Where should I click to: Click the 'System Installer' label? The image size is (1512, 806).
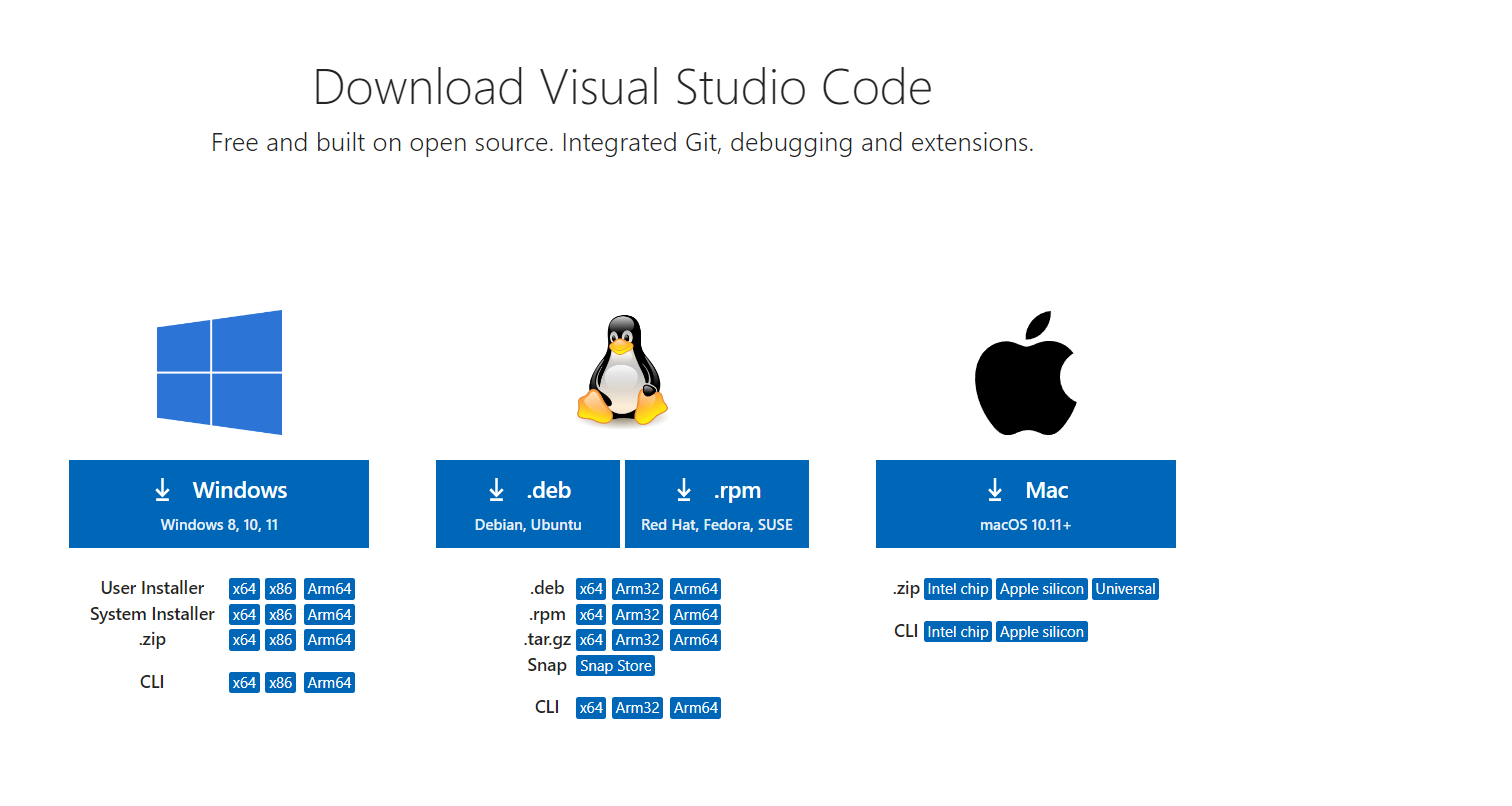click(152, 614)
